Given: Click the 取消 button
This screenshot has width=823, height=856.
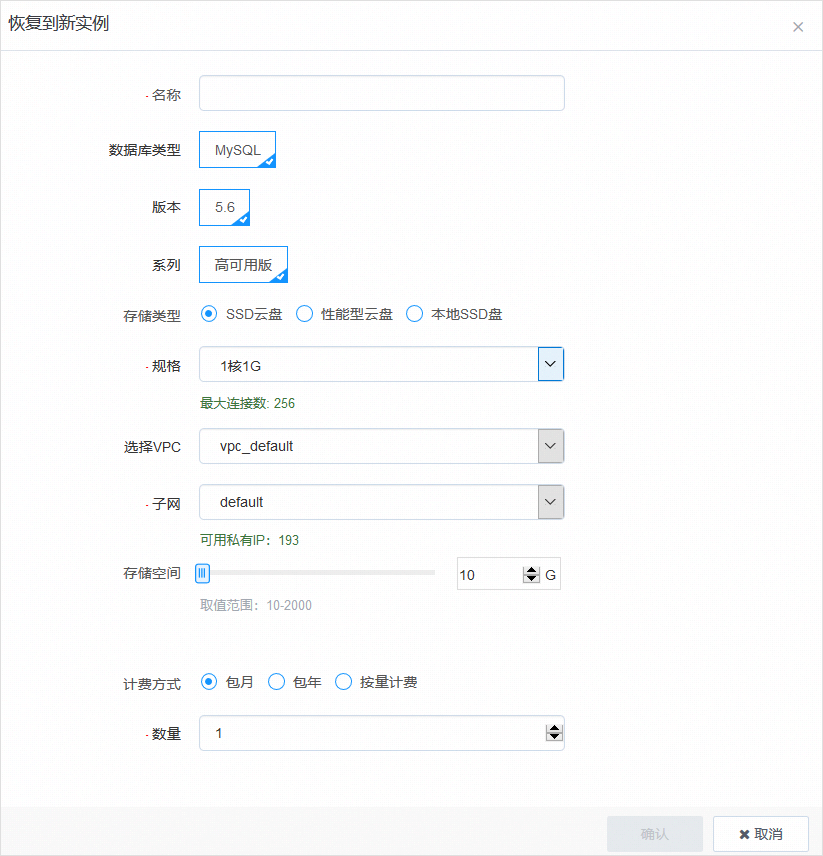Looking at the screenshot, I should [x=761, y=834].
